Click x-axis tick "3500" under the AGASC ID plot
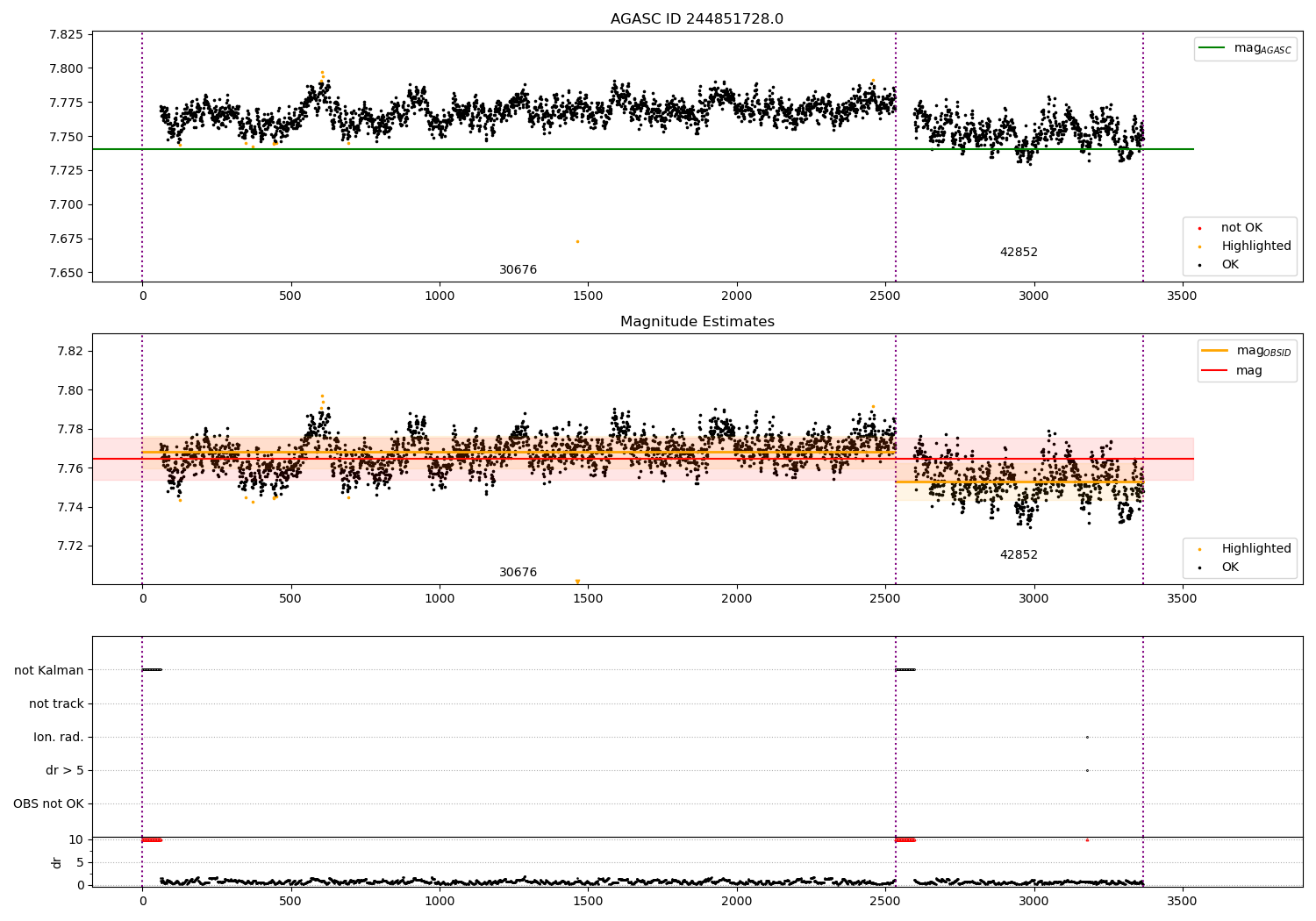The width and height of the screenshot is (1316, 921). coord(1183,296)
